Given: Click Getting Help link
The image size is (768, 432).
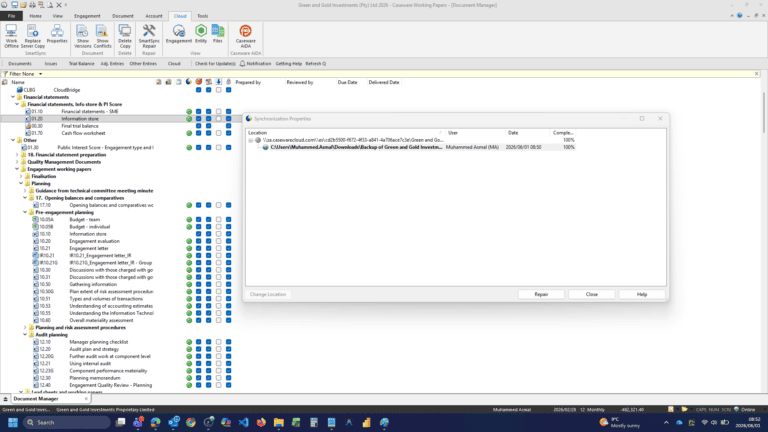Looking at the screenshot, I should [x=288, y=64].
